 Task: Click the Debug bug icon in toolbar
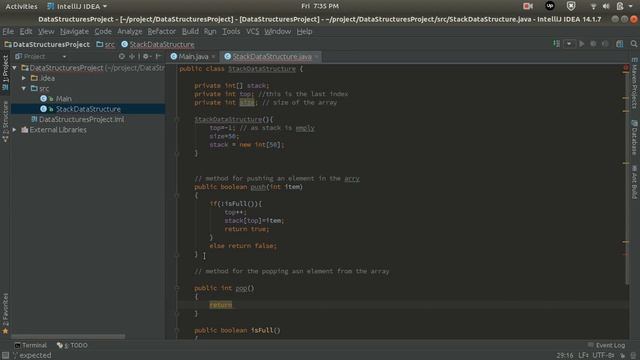click(x=593, y=44)
